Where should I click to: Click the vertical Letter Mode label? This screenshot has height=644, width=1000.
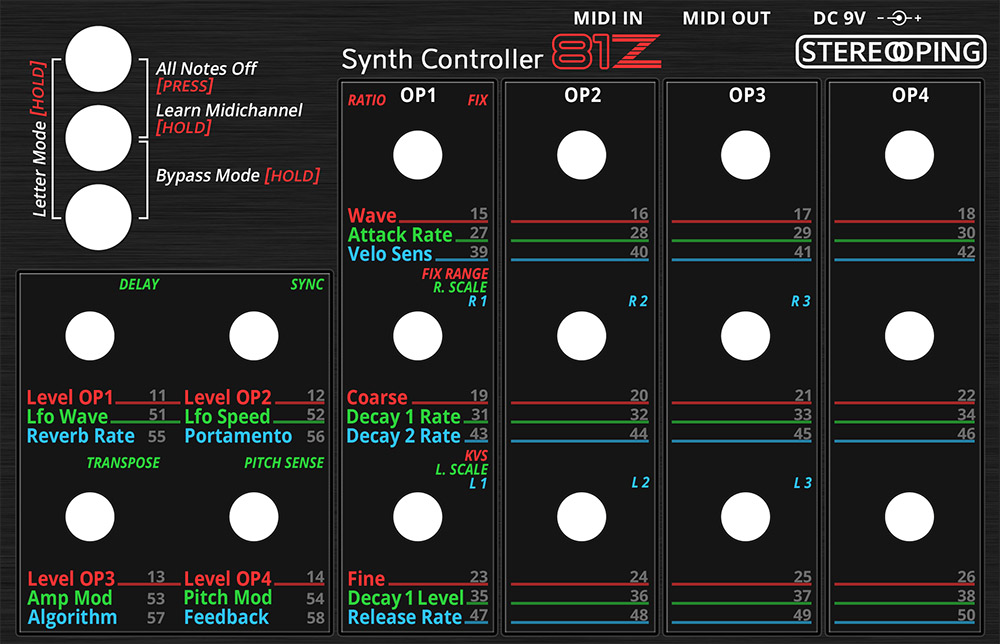point(40,169)
